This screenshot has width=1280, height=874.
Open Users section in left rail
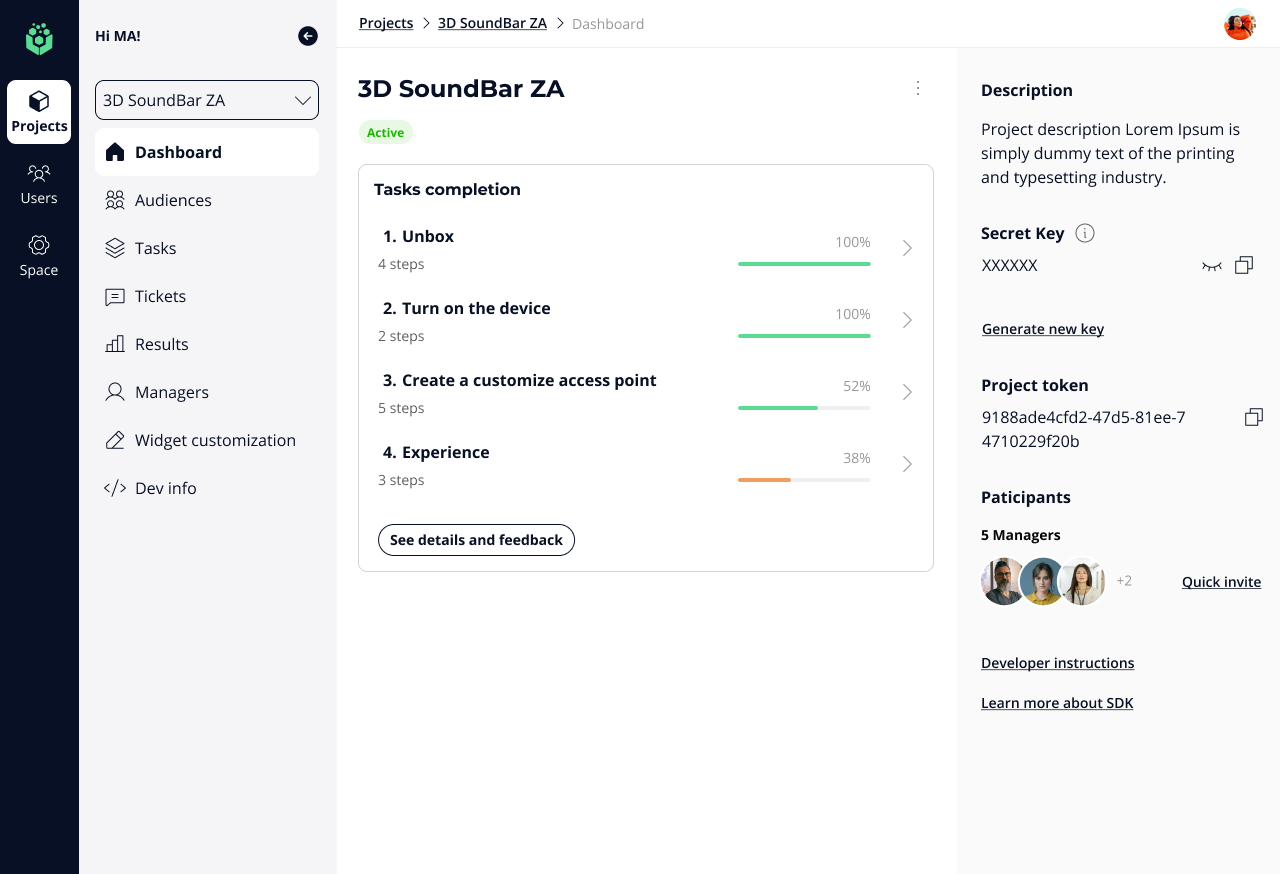(x=39, y=184)
